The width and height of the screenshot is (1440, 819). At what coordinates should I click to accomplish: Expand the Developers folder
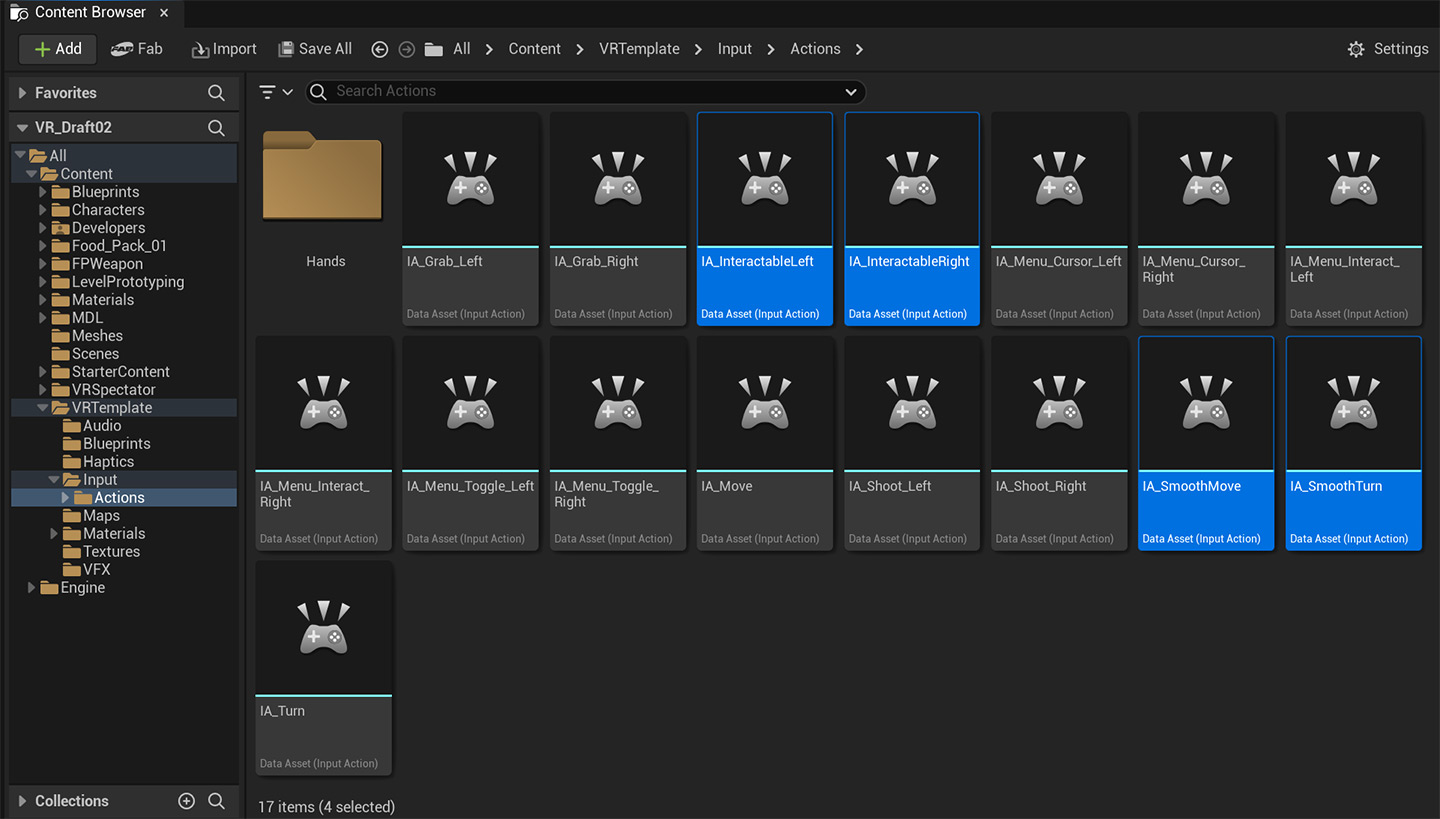point(43,228)
